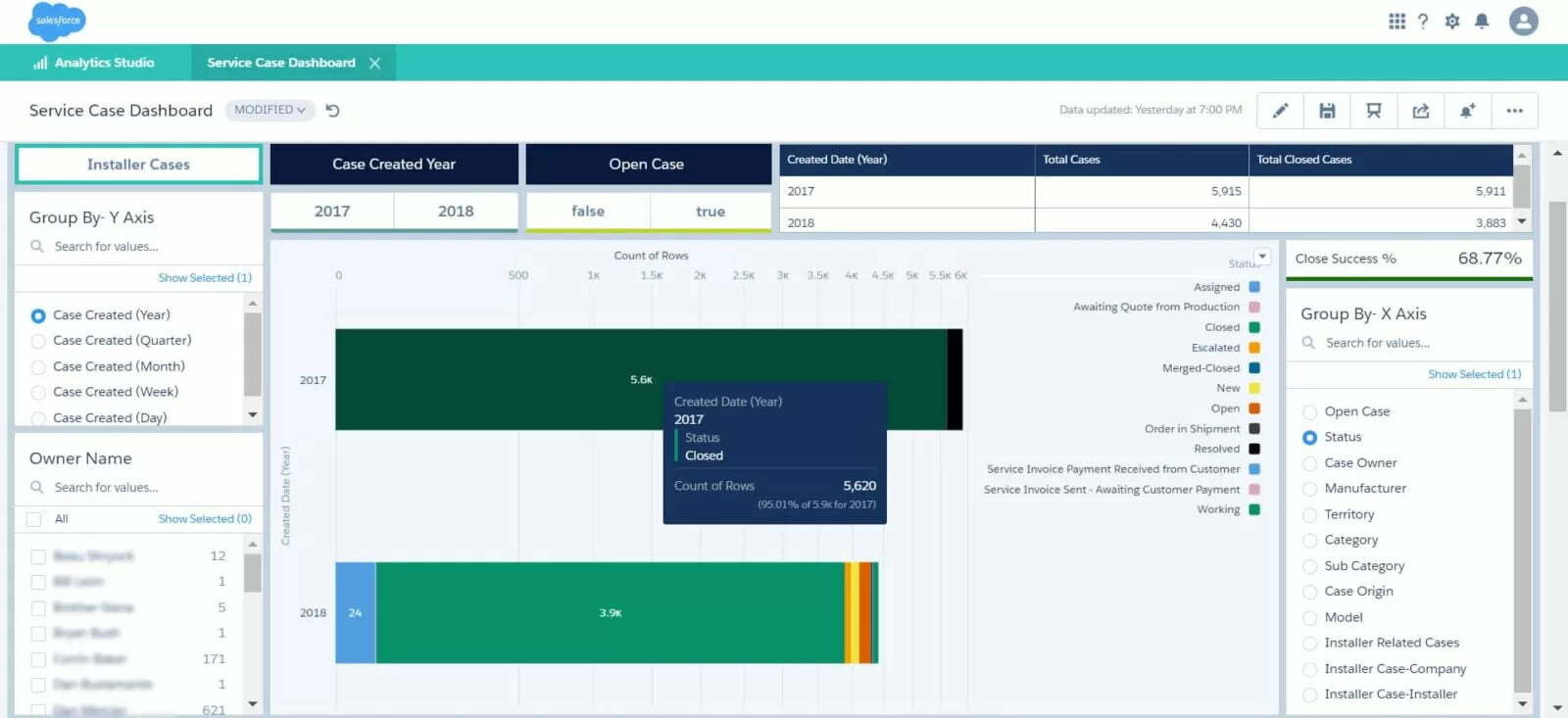Click X Axis list scroll down arrow
The height and width of the screenshot is (718, 1568).
(x=1522, y=703)
